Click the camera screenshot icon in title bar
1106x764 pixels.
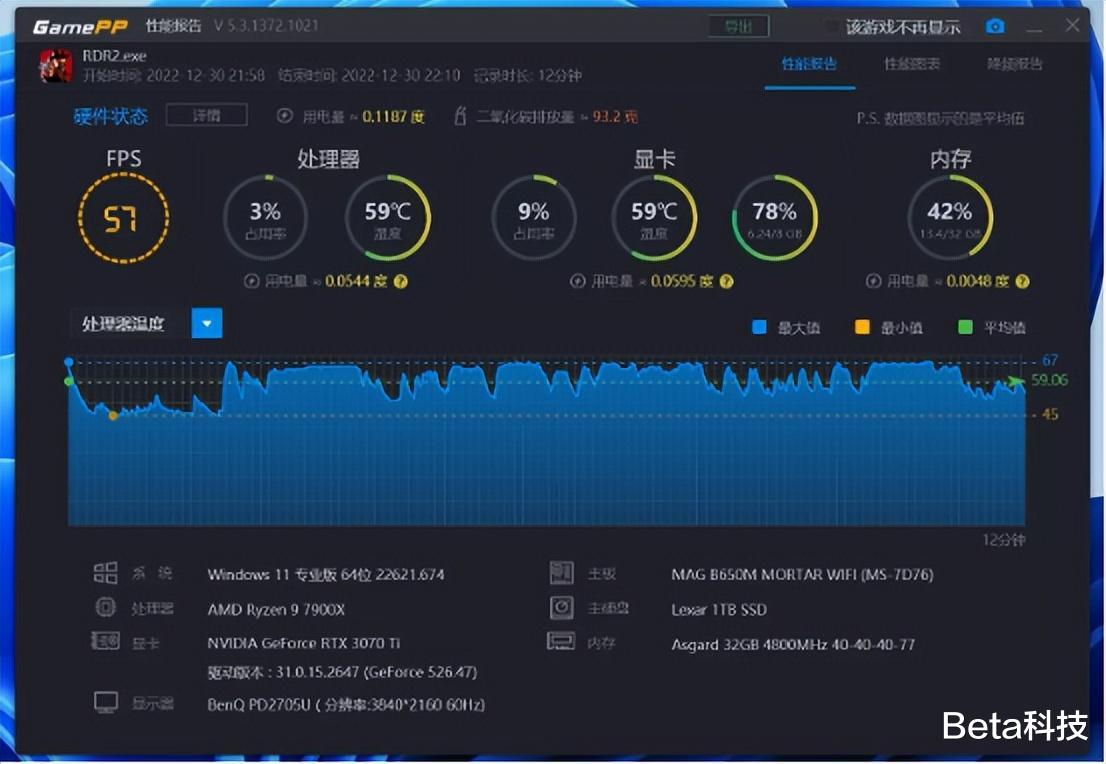[x=994, y=27]
